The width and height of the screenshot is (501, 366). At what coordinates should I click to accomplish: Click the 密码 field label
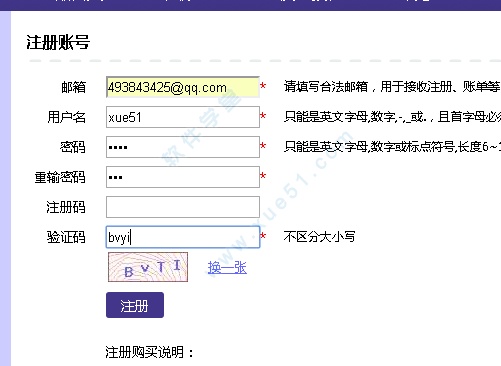click(73, 147)
